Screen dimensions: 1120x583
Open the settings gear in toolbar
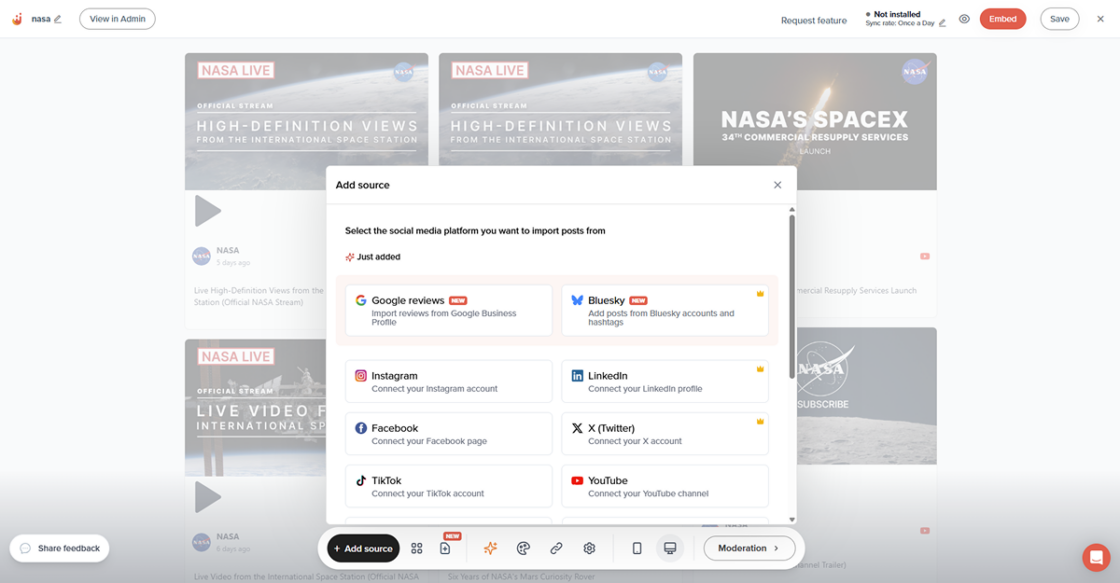(589, 548)
